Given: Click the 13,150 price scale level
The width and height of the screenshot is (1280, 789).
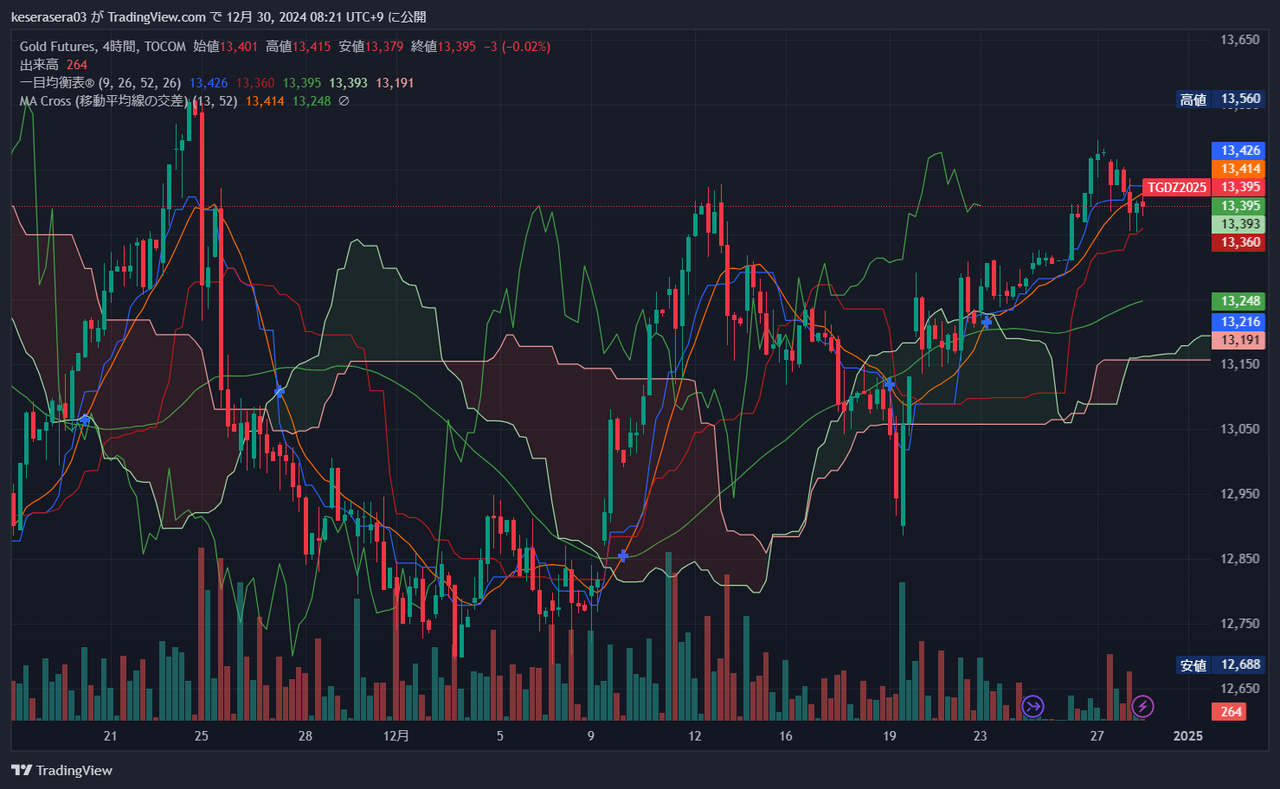Looking at the screenshot, I should (x=1241, y=364).
